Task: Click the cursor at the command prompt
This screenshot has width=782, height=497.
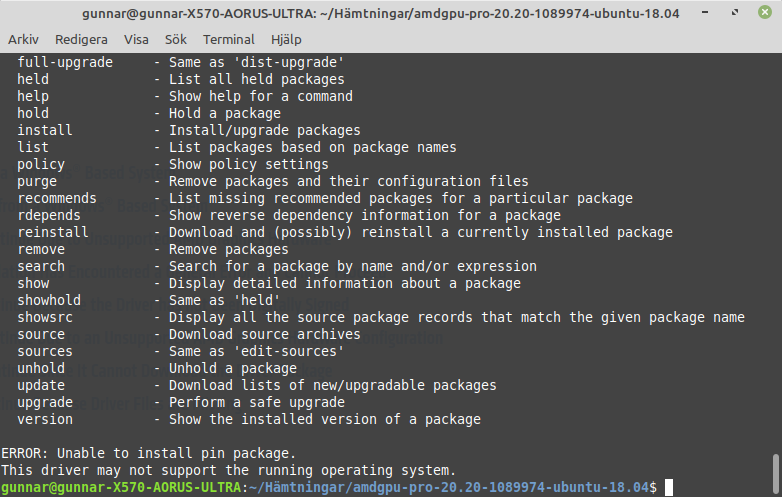Action: 669,487
